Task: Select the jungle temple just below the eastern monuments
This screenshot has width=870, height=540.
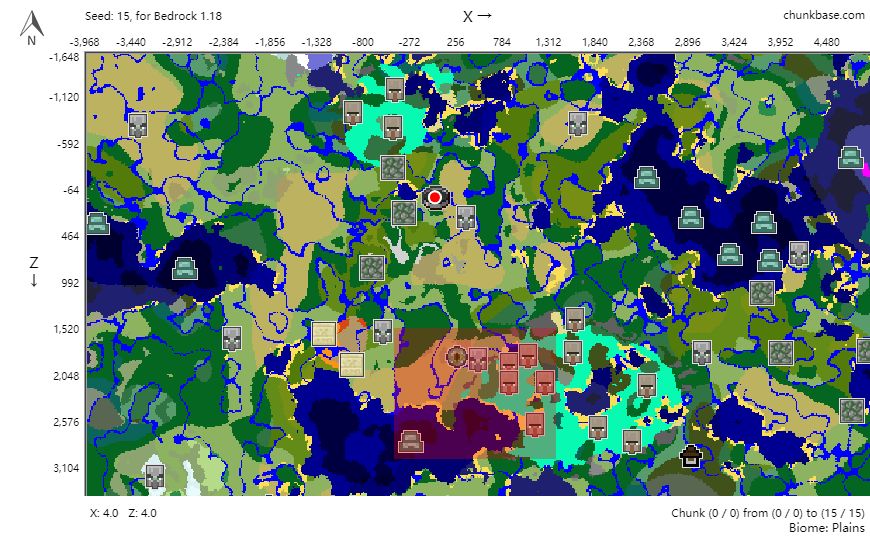Action: [762, 293]
